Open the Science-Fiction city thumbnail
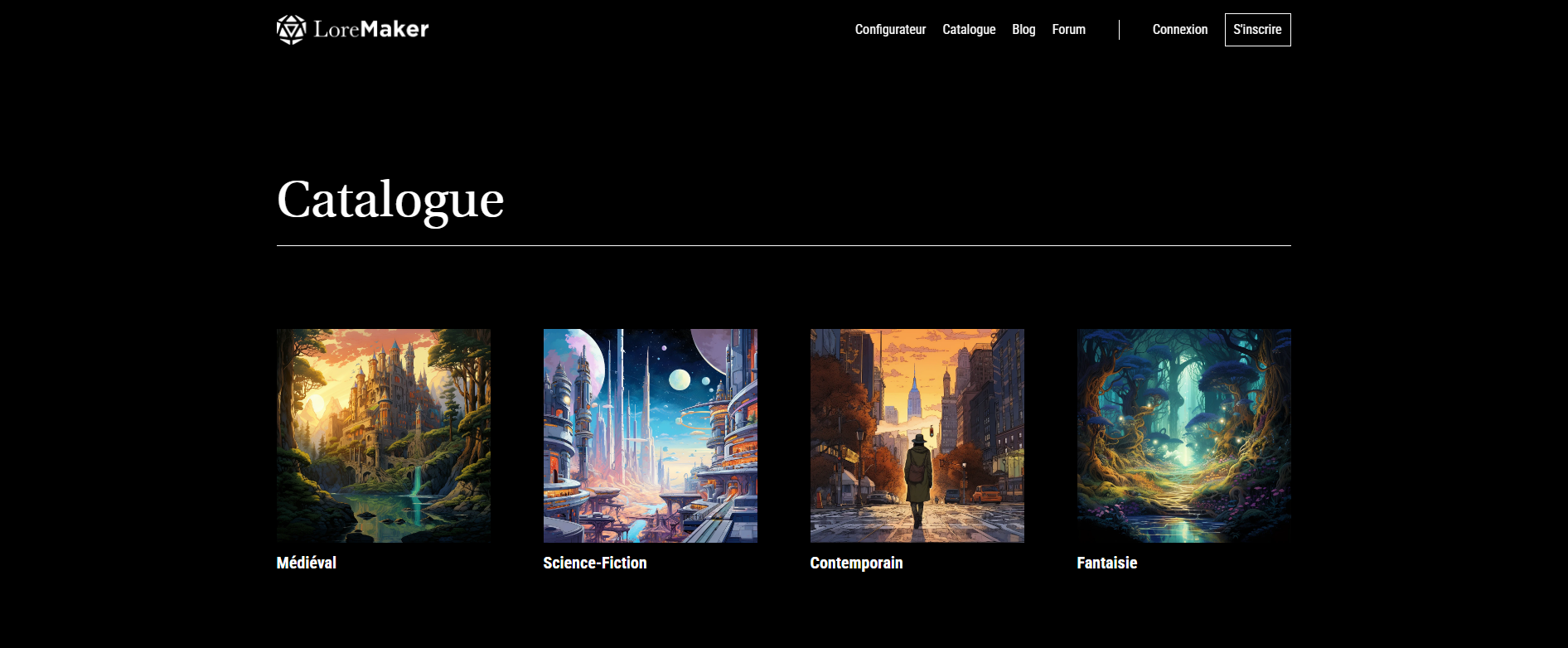 (651, 436)
